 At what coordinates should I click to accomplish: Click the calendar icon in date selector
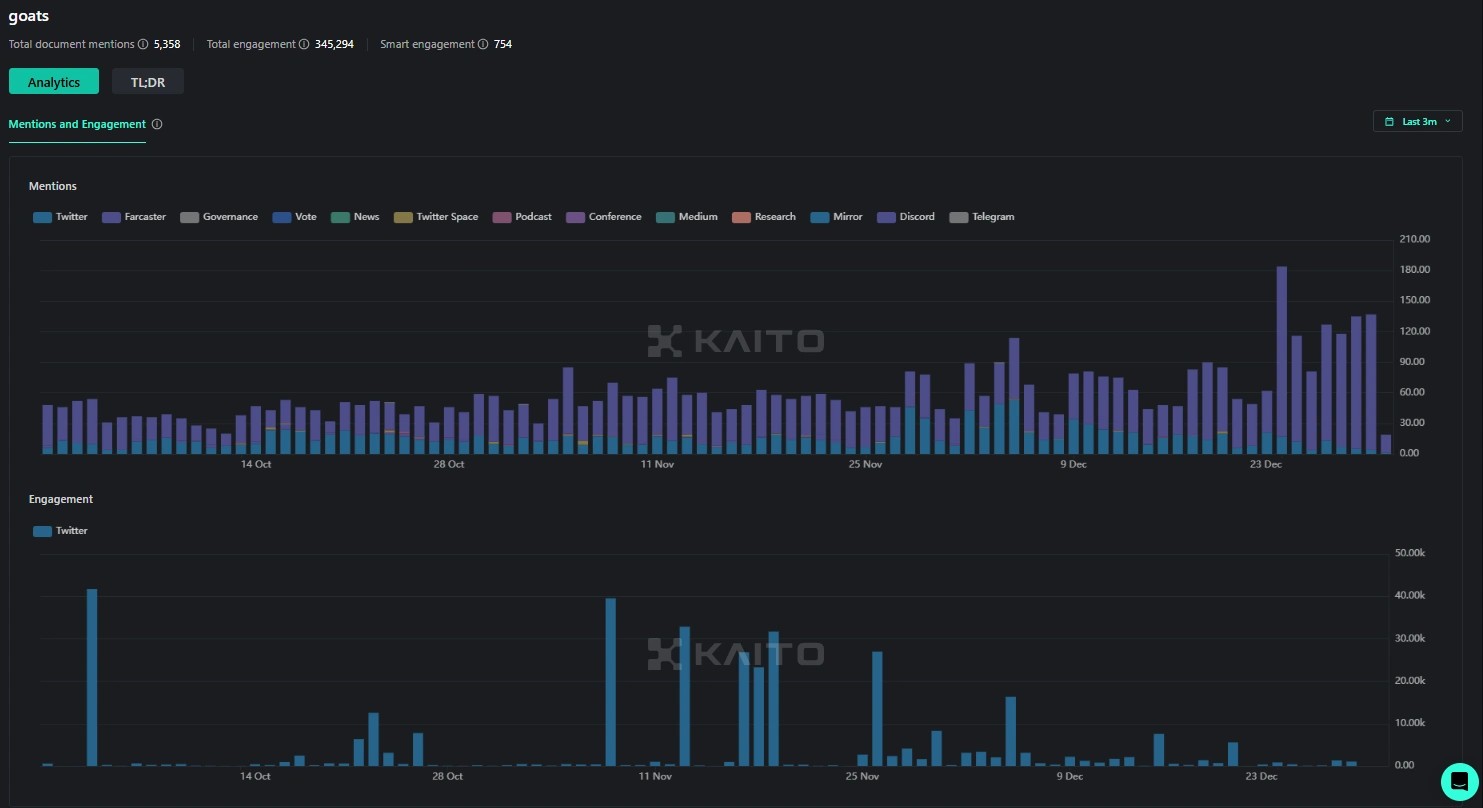pyautogui.click(x=1389, y=122)
